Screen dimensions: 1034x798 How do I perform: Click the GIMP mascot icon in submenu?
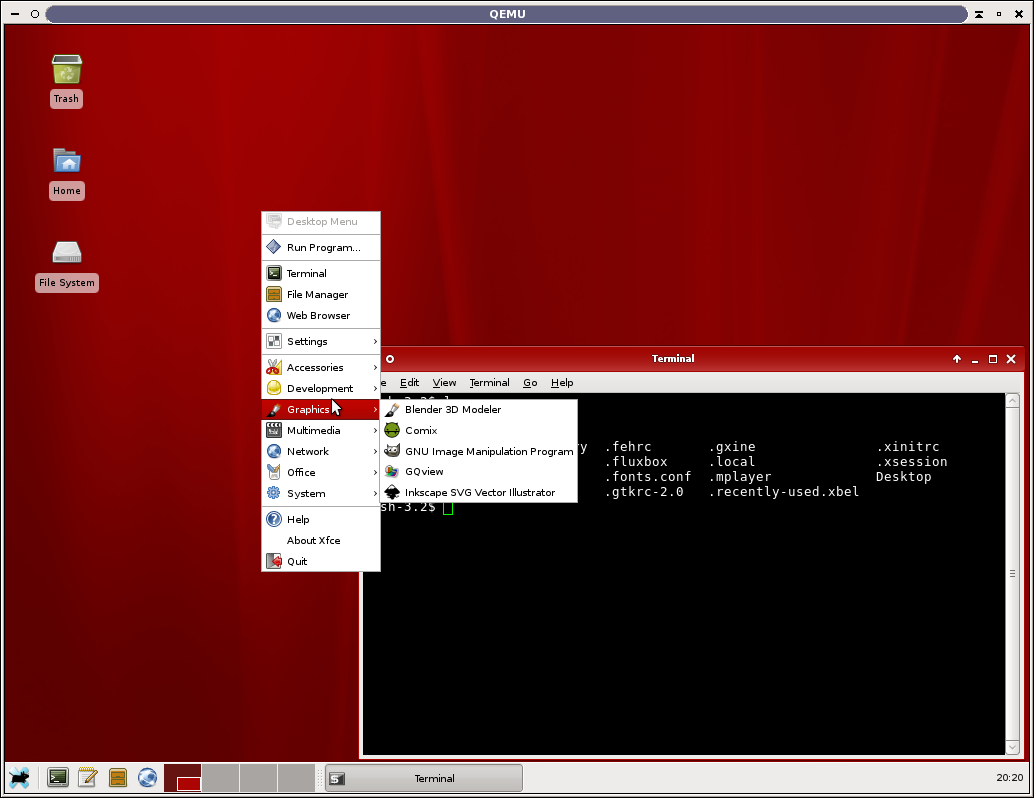[x=392, y=451]
